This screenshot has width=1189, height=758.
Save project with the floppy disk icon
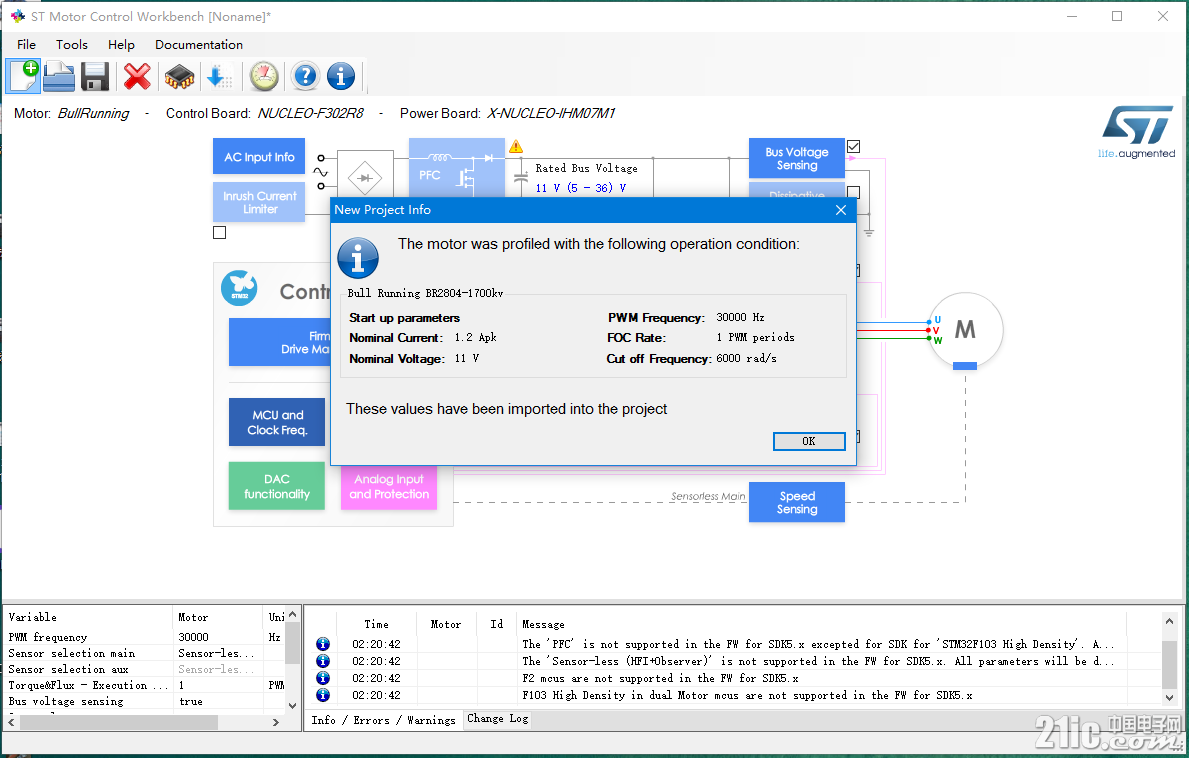tap(95, 77)
